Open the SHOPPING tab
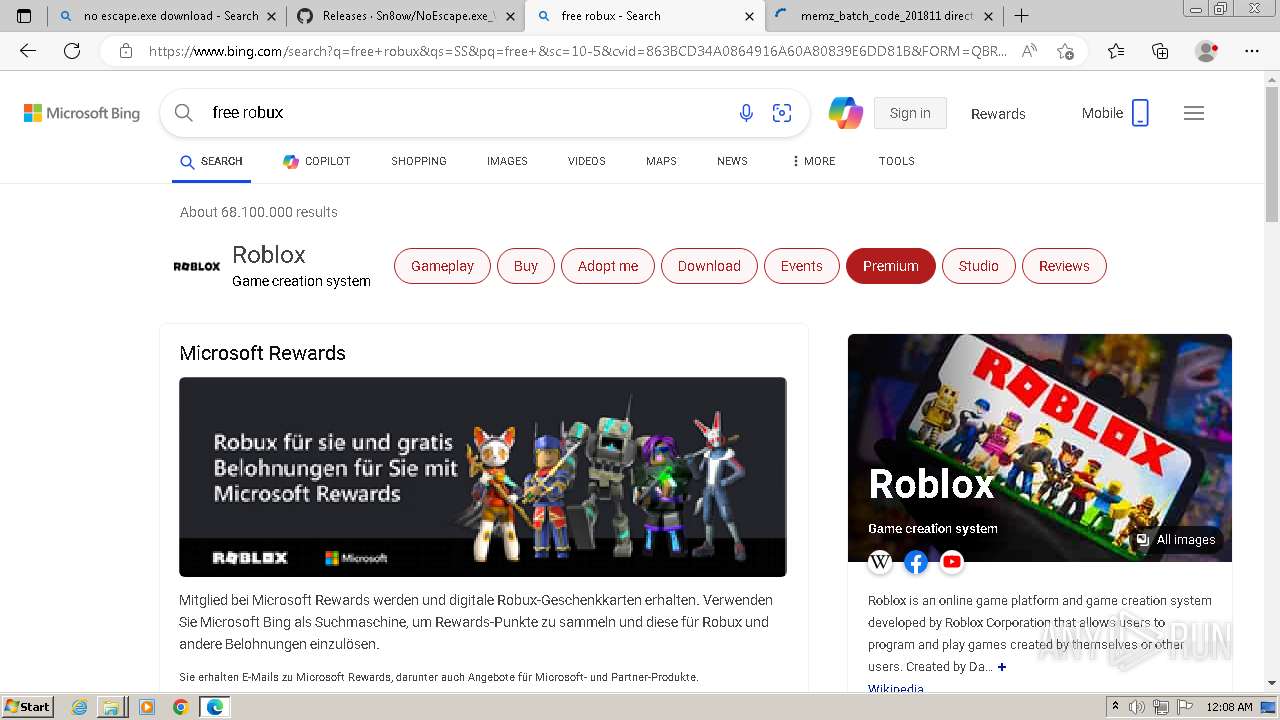Image resolution: width=1280 pixels, height=720 pixels. click(x=419, y=161)
